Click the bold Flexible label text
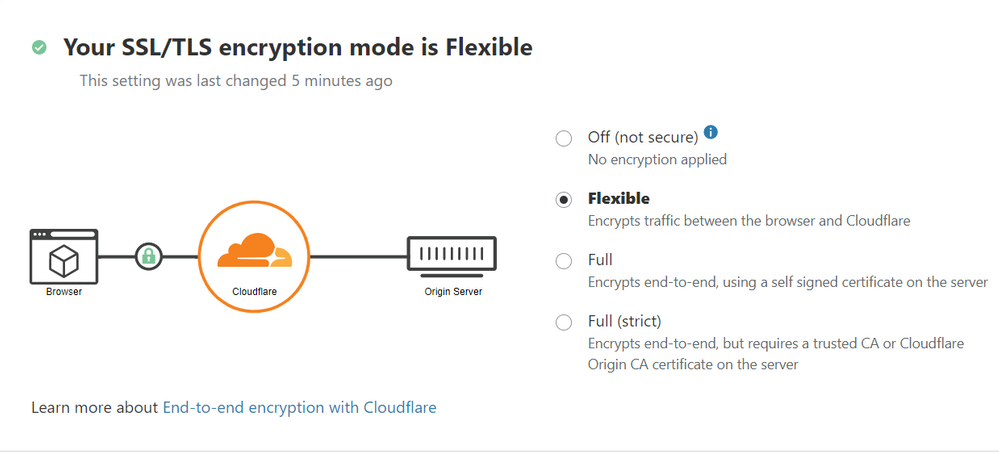This screenshot has height=457, width=999. [618, 198]
